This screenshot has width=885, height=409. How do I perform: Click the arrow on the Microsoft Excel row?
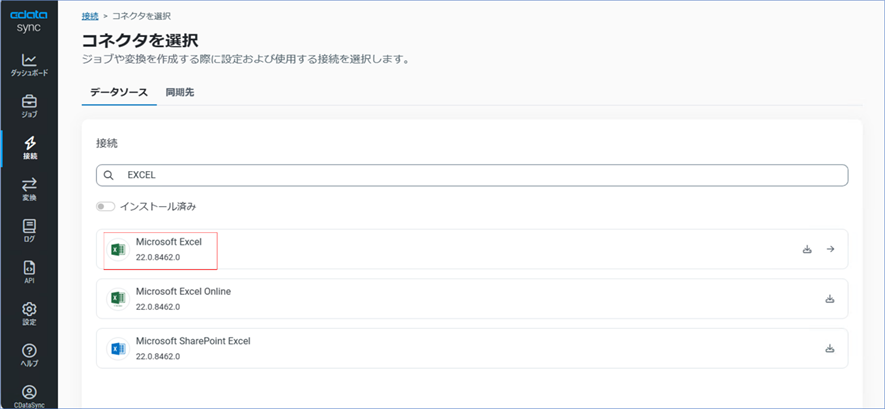[830, 249]
